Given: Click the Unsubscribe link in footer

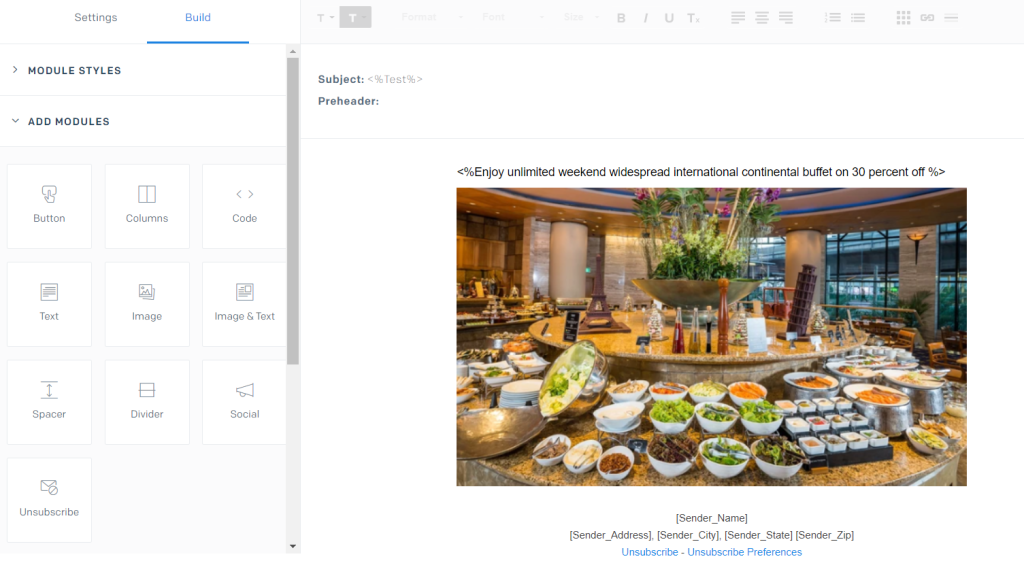Looking at the screenshot, I should [649, 552].
